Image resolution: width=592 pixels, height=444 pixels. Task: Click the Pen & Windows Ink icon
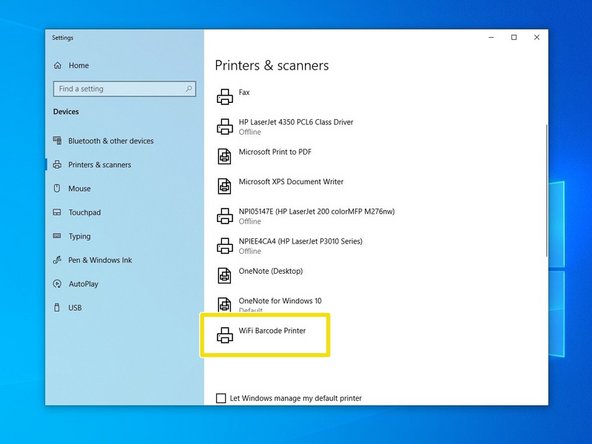coord(57,260)
